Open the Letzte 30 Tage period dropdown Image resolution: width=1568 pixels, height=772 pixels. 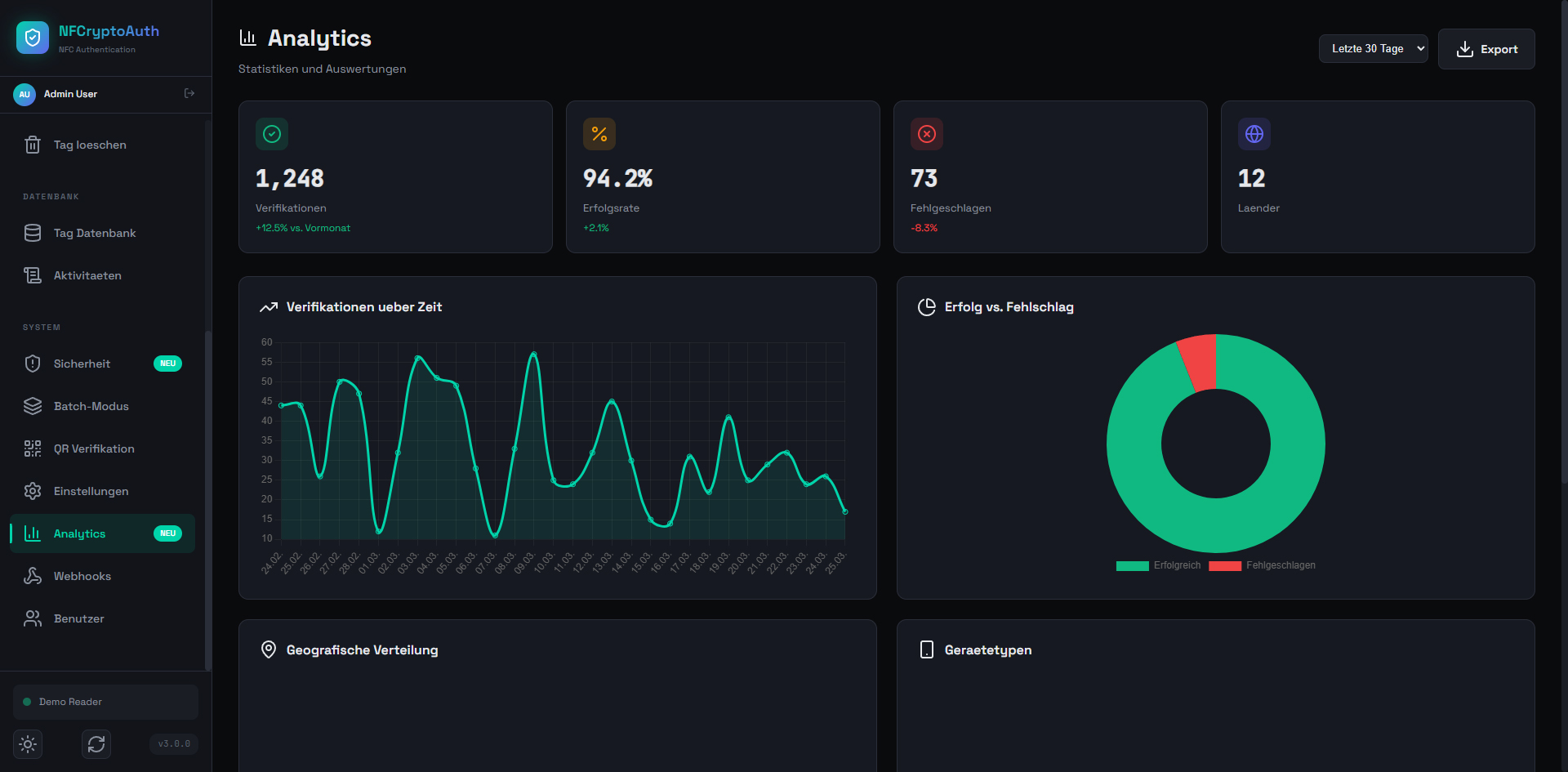[x=1373, y=49]
